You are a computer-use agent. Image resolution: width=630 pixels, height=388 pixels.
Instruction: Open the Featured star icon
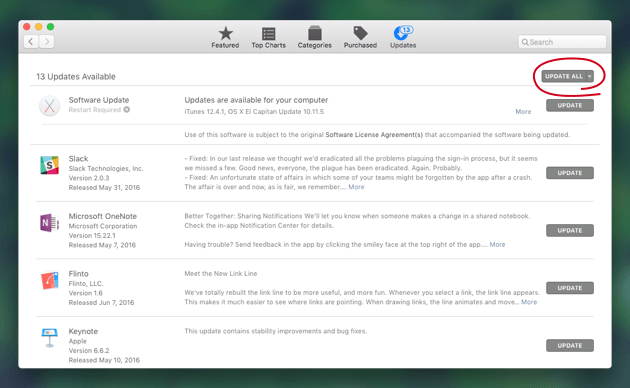coord(225,33)
